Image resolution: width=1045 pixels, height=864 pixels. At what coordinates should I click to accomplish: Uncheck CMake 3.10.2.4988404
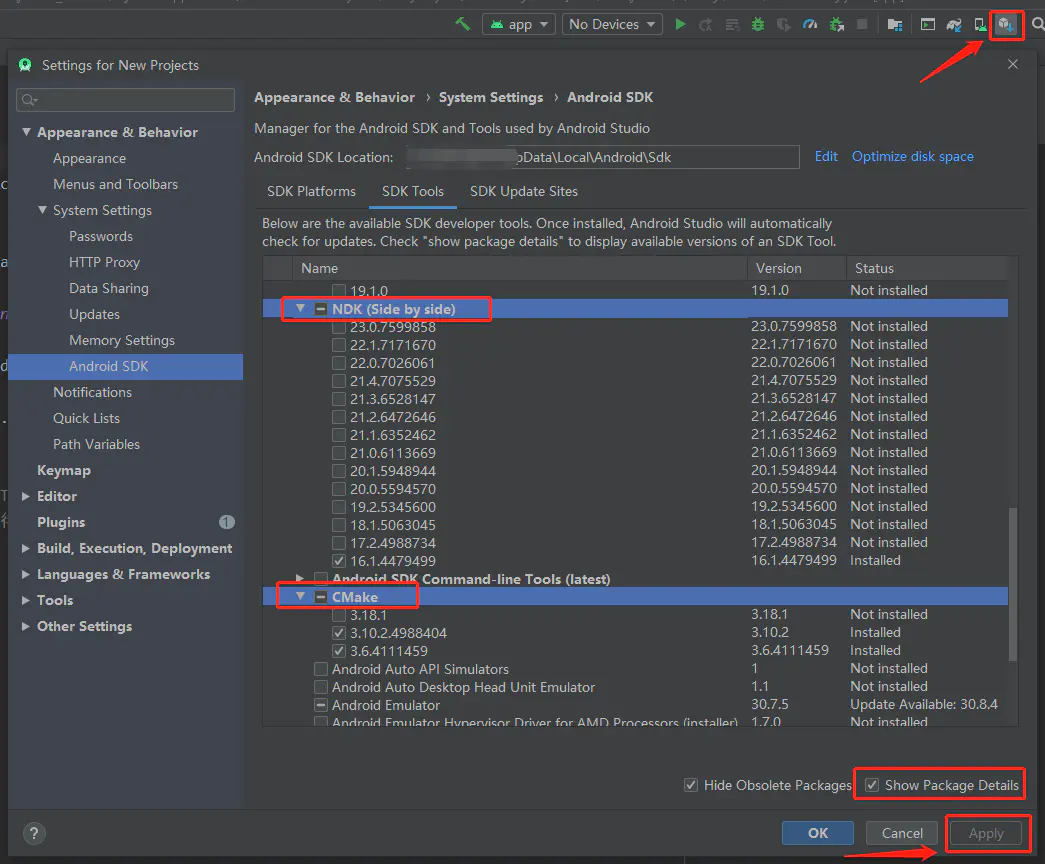[x=339, y=633]
